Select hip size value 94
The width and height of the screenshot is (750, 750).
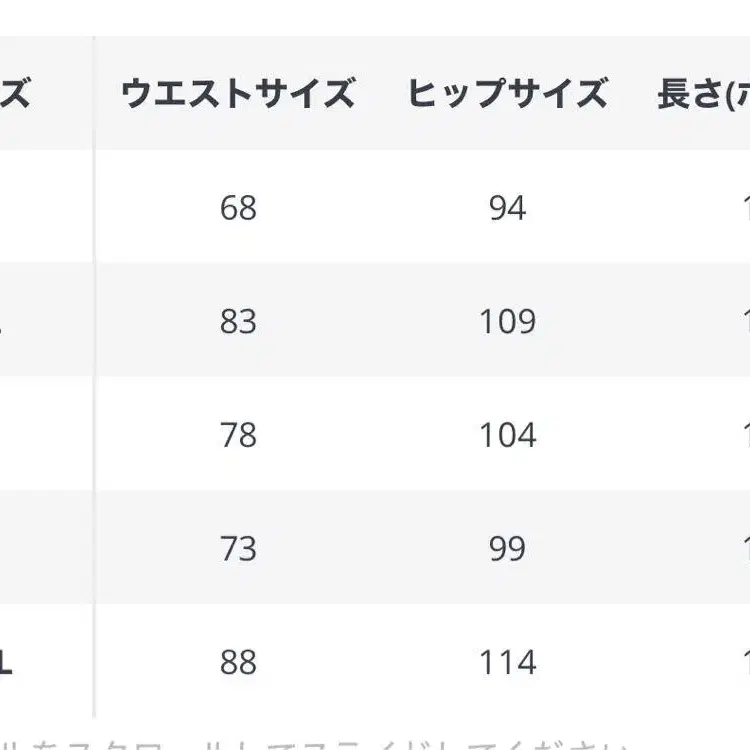tap(507, 208)
